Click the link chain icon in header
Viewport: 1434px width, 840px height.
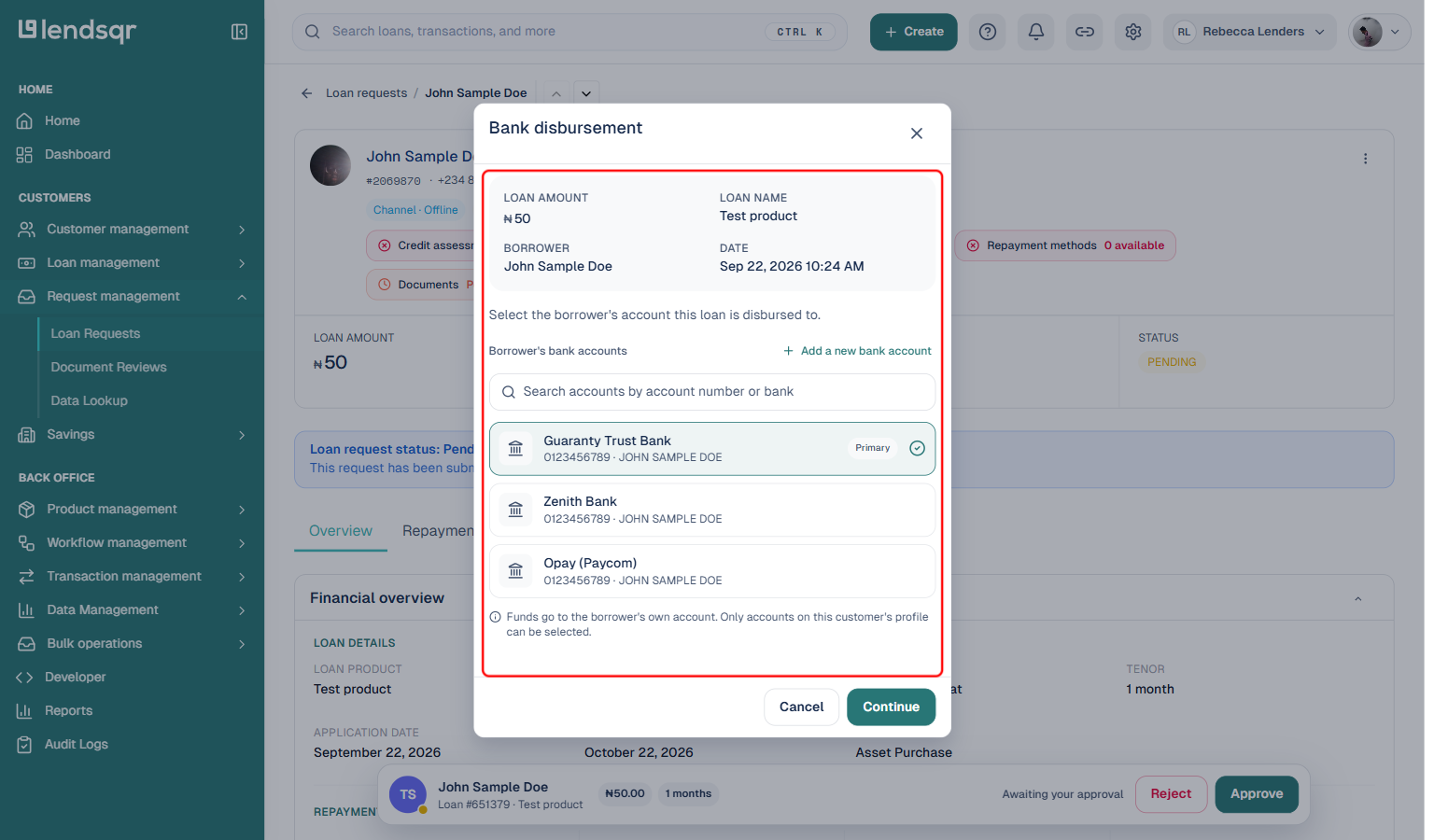1085,32
